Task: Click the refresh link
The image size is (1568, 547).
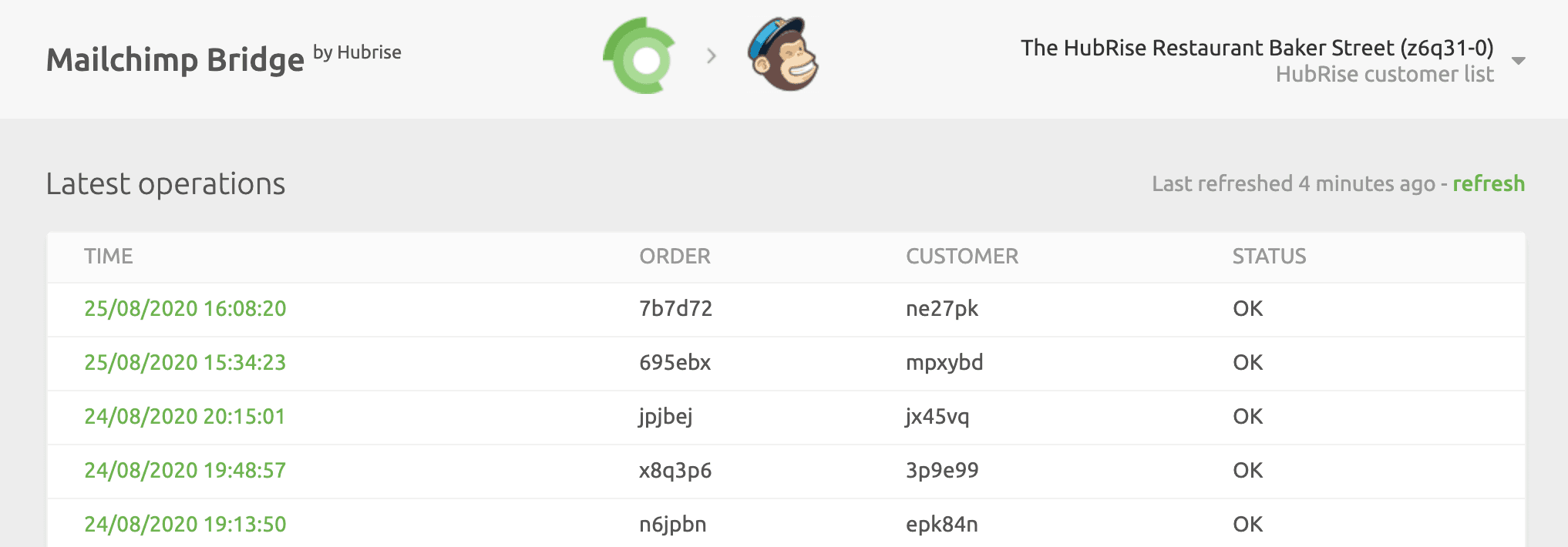Action: click(1487, 184)
